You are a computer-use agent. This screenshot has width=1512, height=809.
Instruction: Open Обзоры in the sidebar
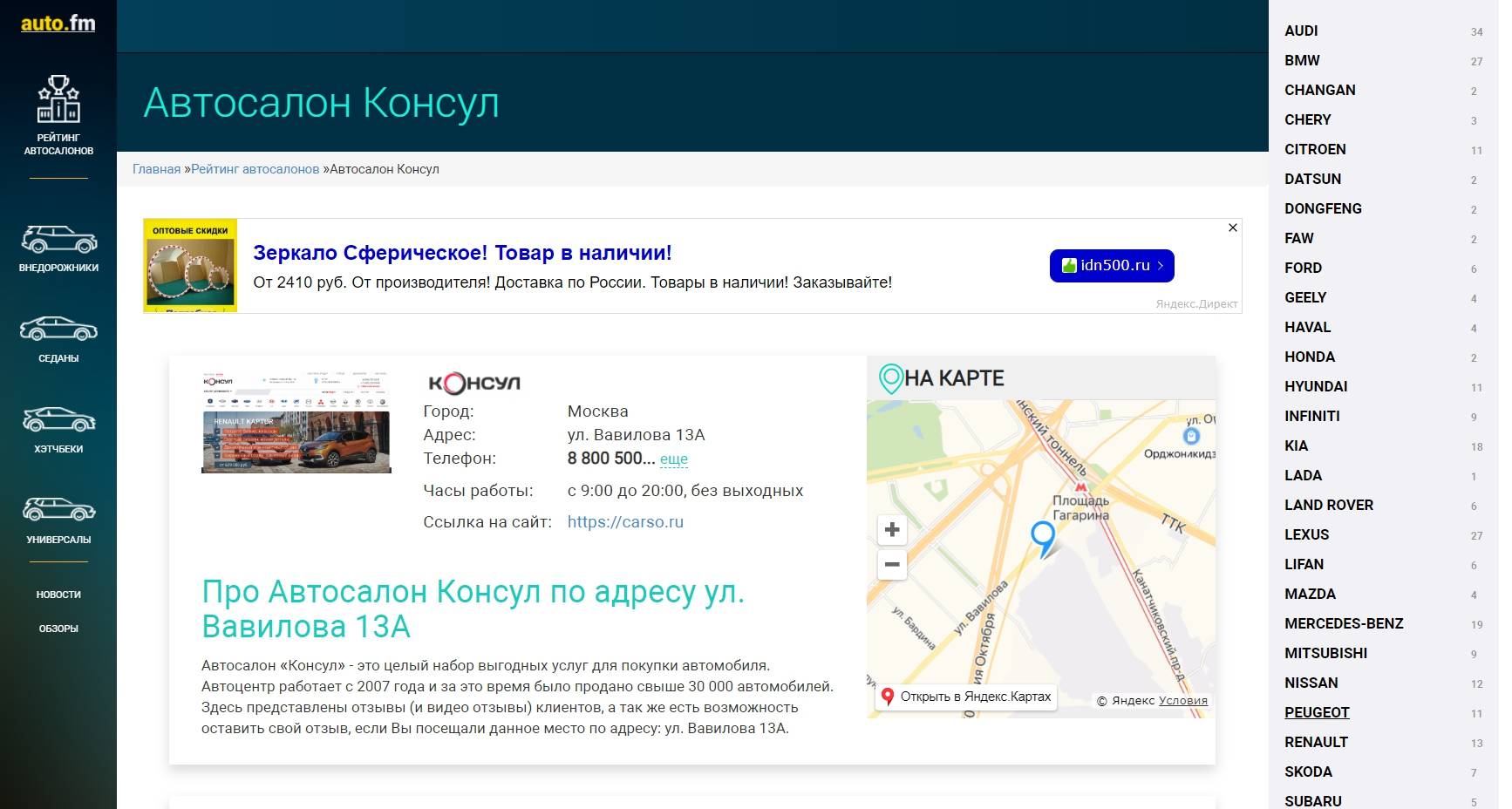tap(58, 629)
